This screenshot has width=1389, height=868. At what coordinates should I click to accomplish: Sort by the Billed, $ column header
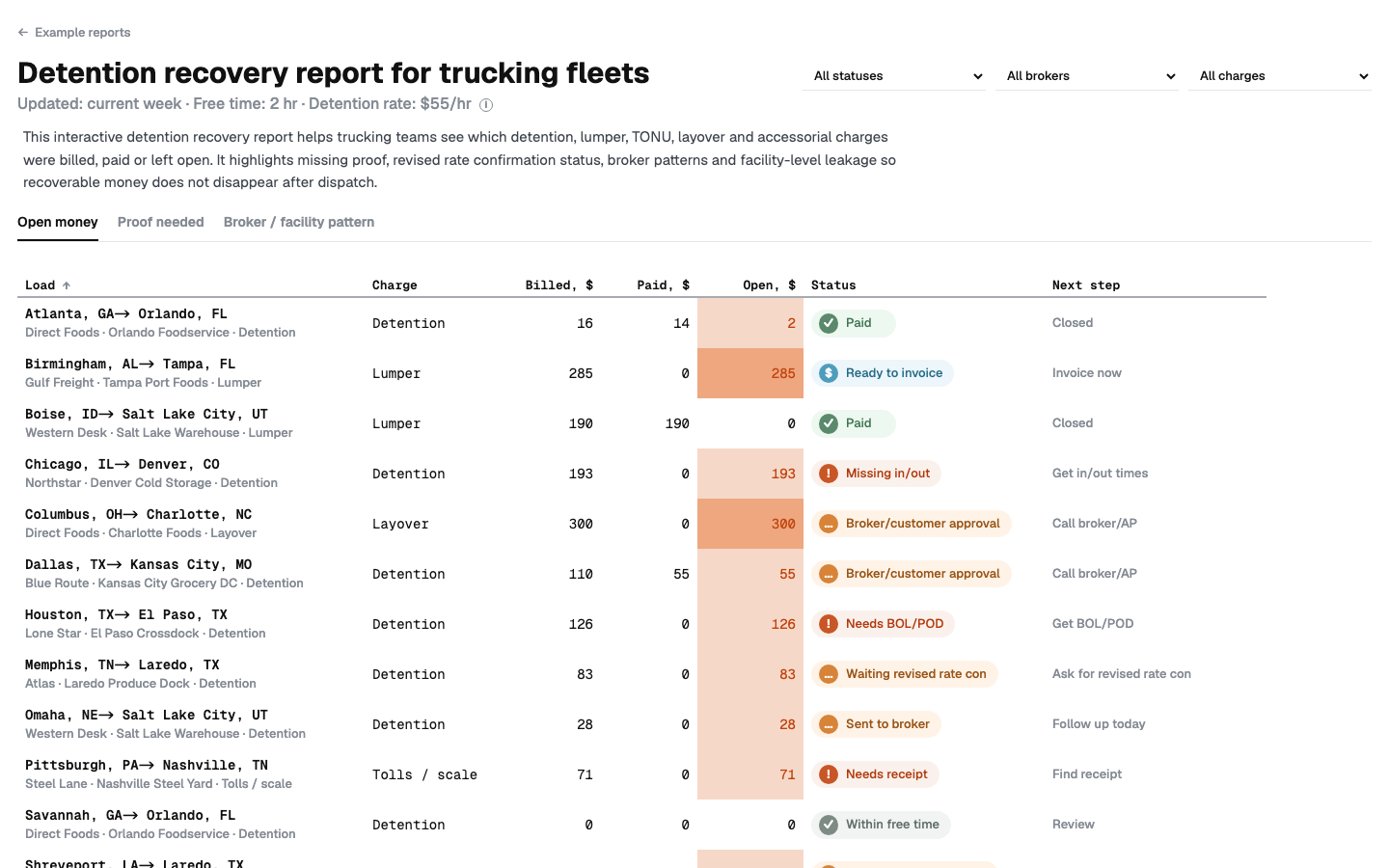[x=559, y=285]
